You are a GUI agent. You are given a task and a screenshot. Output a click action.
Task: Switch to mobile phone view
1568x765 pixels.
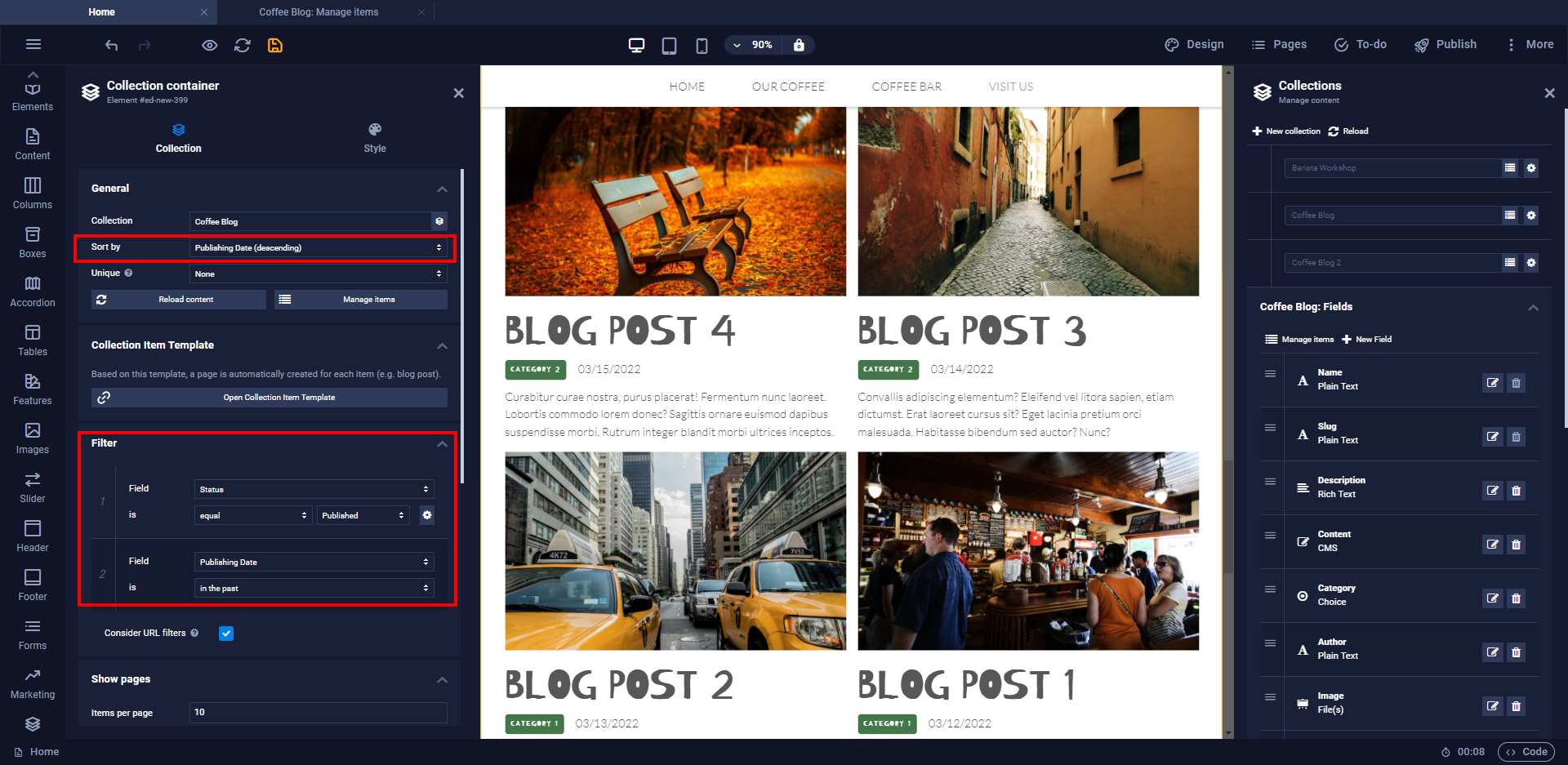point(702,46)
